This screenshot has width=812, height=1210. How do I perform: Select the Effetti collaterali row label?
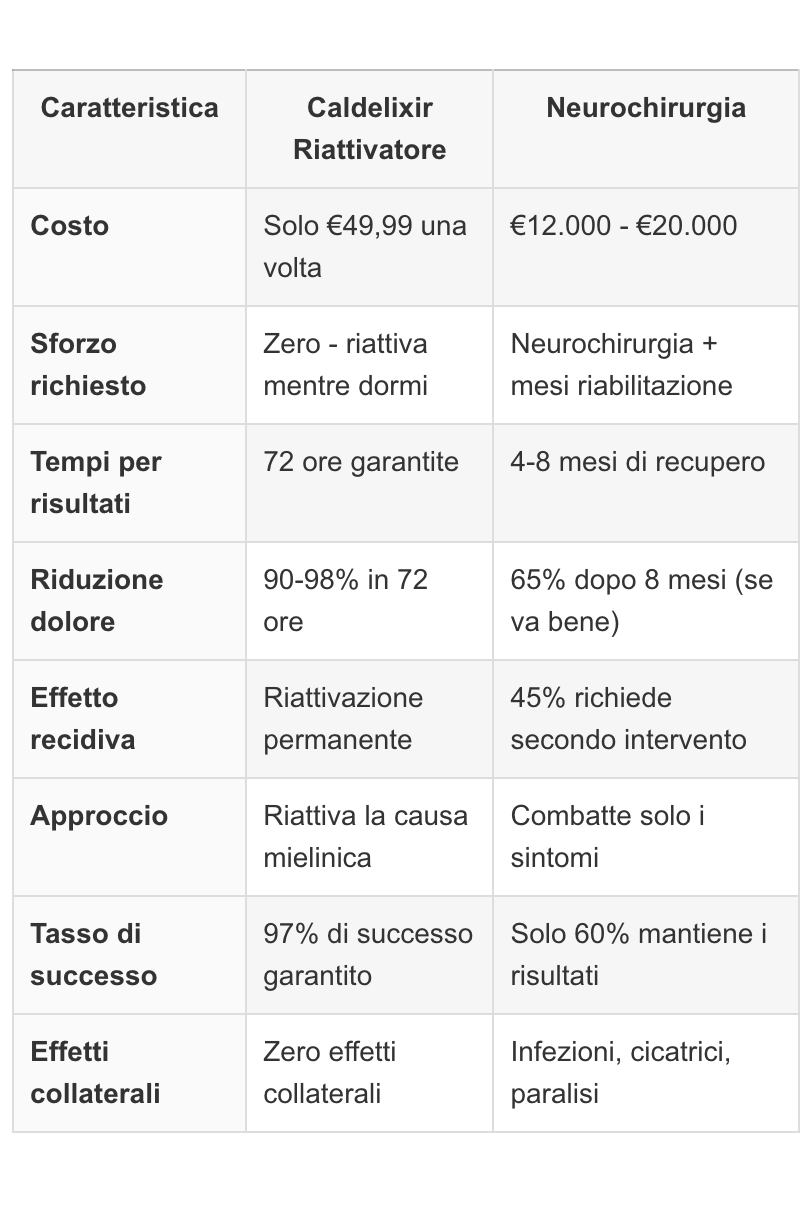[95, 1072]
